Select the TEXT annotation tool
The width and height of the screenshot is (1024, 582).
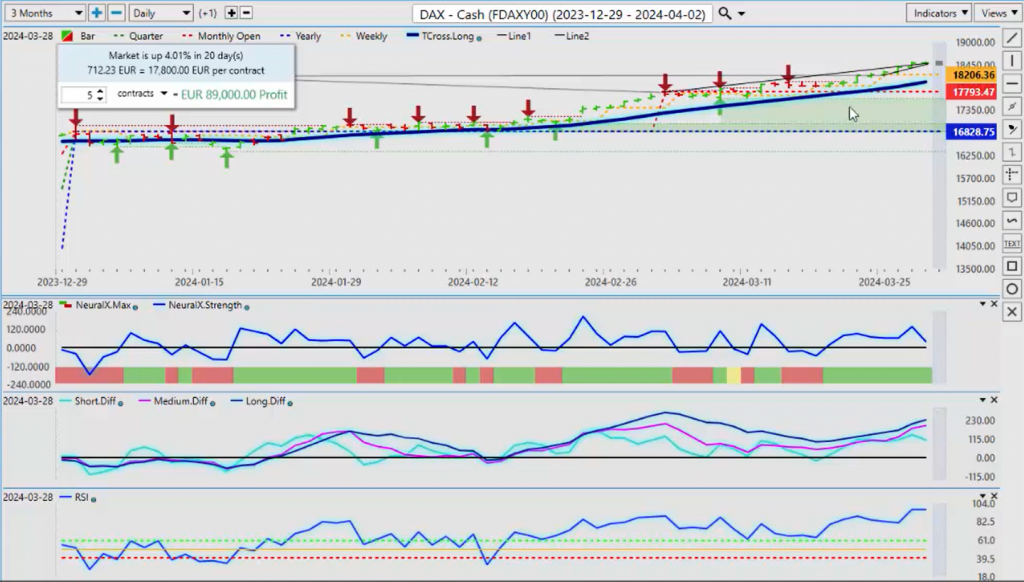1012,244
